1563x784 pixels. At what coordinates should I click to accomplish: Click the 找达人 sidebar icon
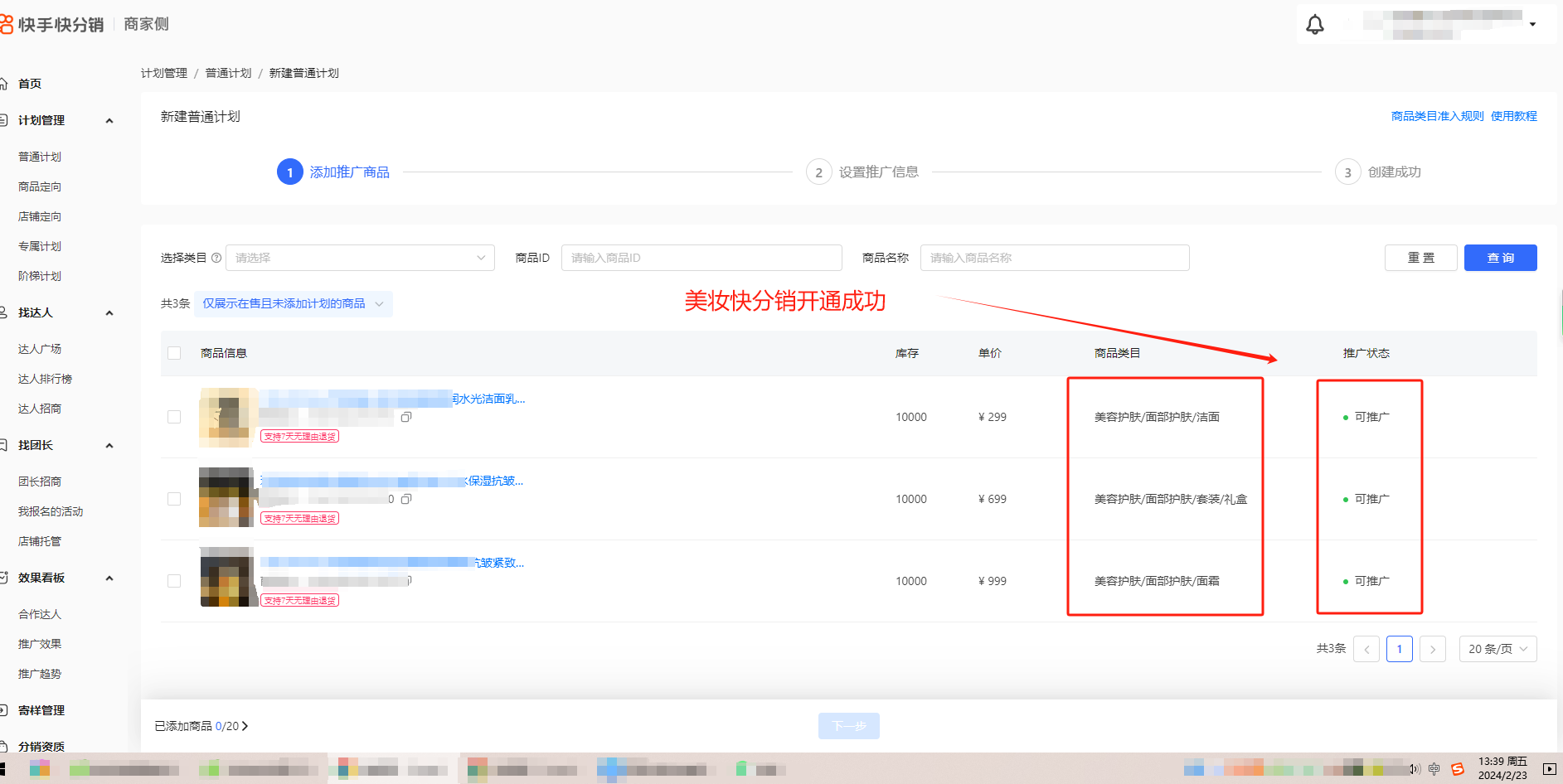pyautogui.click(x=3, y=312)
